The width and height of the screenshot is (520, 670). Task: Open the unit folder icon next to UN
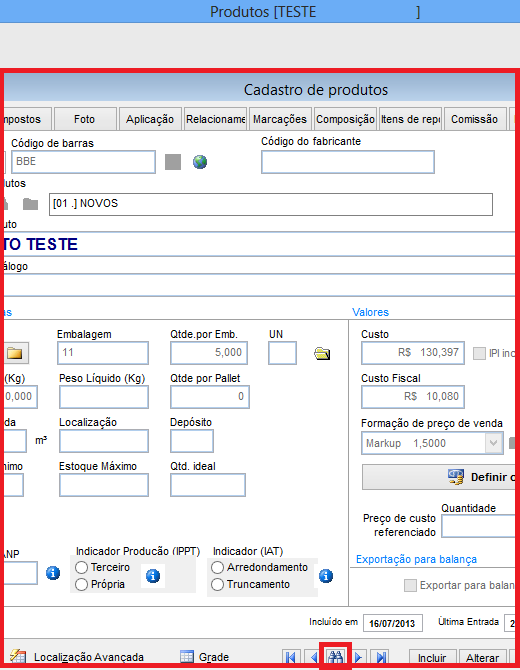point(322,353)
